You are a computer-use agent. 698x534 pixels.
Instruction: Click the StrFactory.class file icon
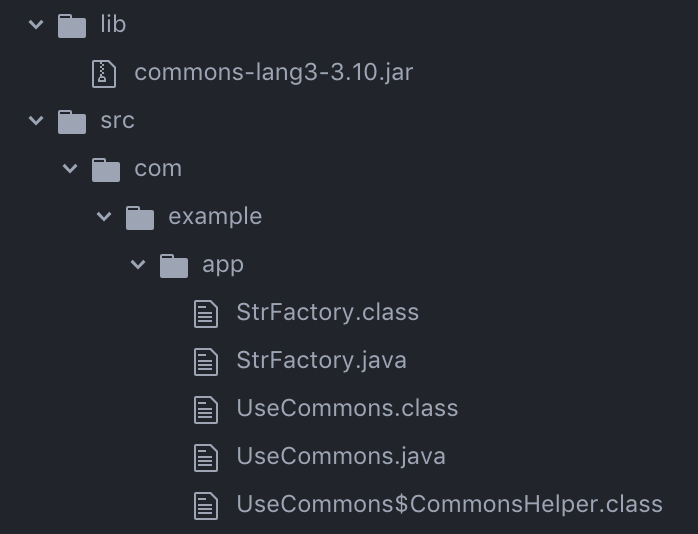(x=206, y=313)
